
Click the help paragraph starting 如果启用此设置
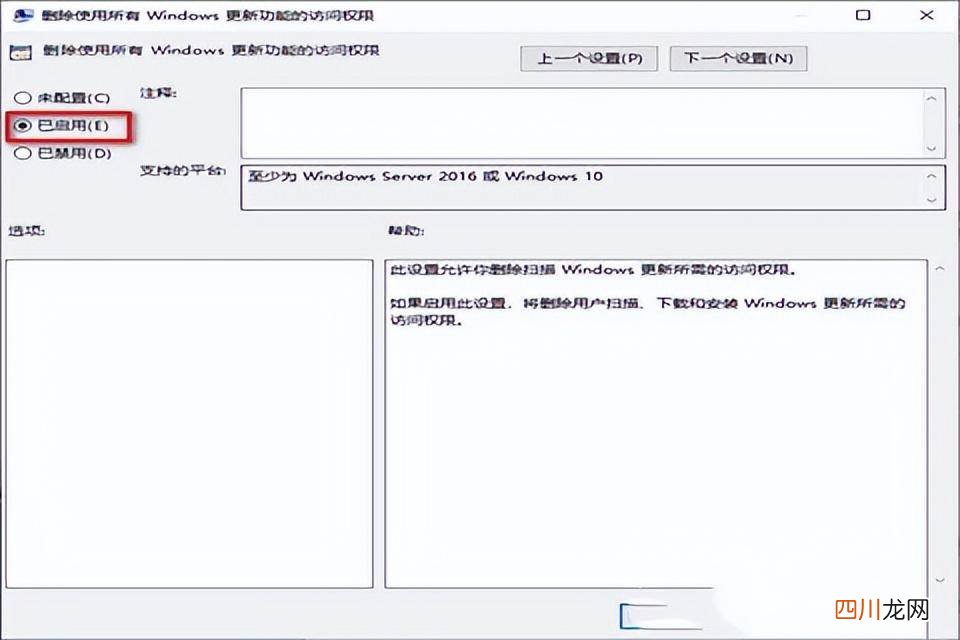click(648, 311)
